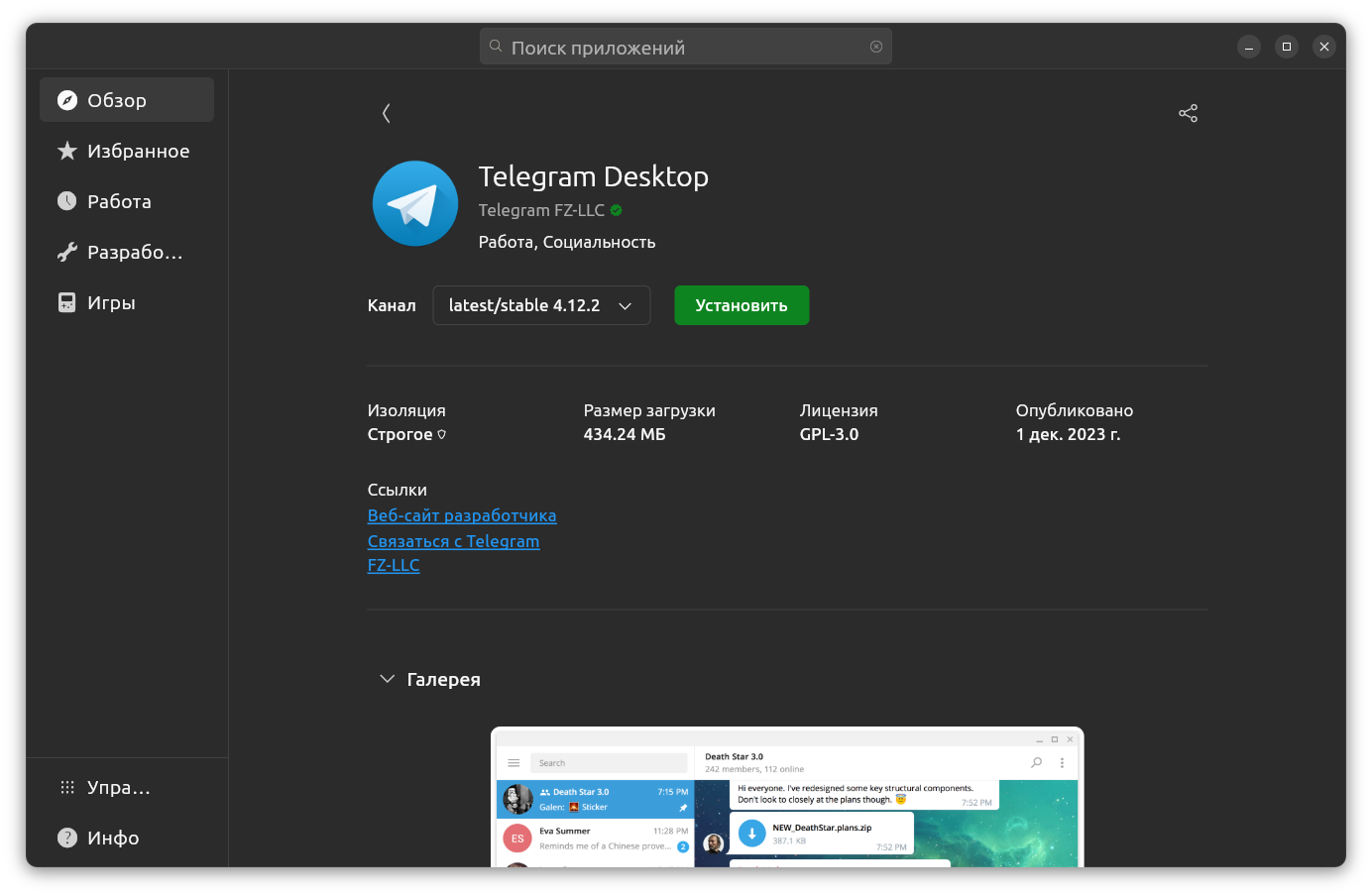Click the GPL-3.0 license text
Screen dimensions: 1372x896
[x=830, y=434]
